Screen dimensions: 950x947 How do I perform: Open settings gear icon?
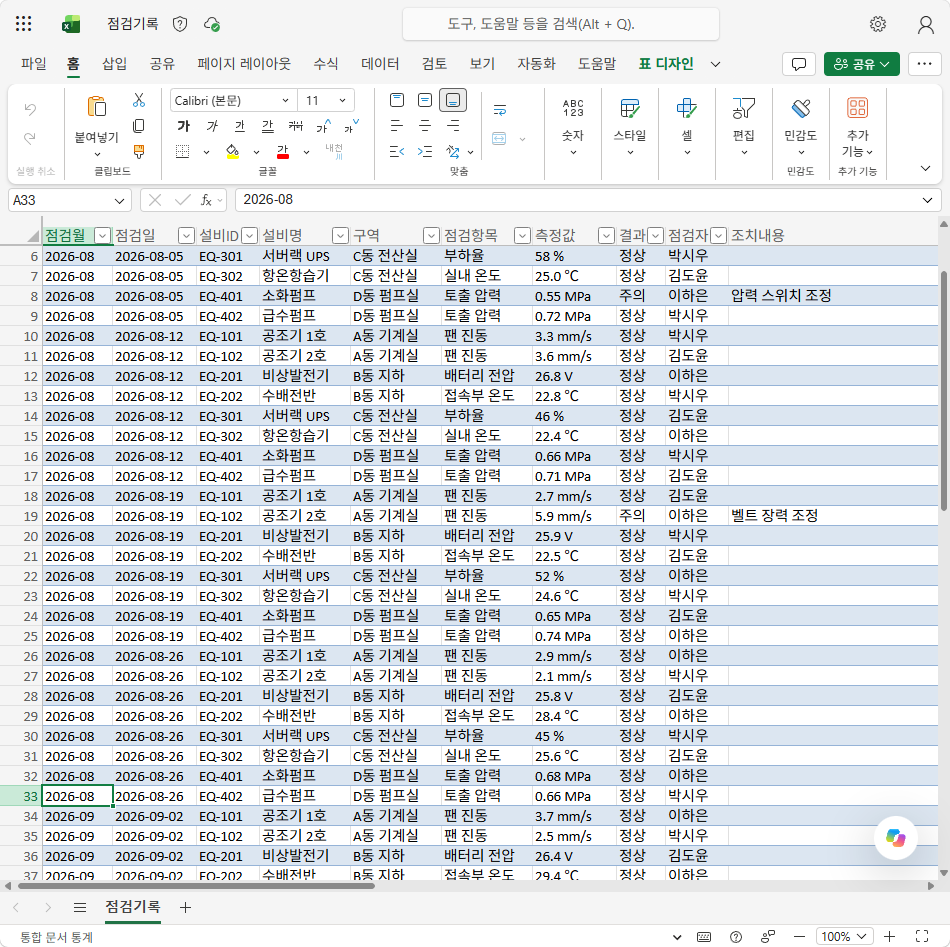(878, 24)
